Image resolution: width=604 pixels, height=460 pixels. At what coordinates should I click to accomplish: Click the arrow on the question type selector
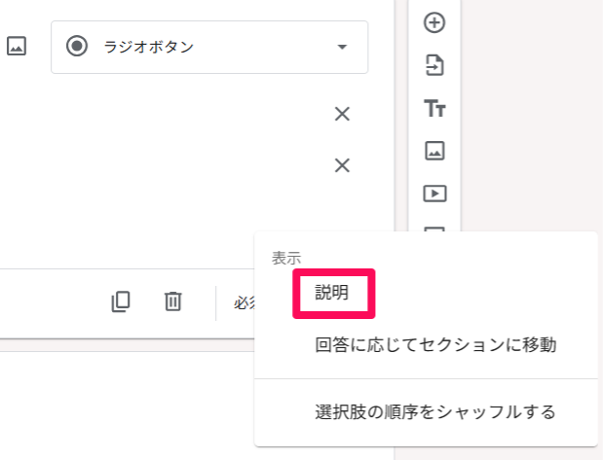[343, 47]
